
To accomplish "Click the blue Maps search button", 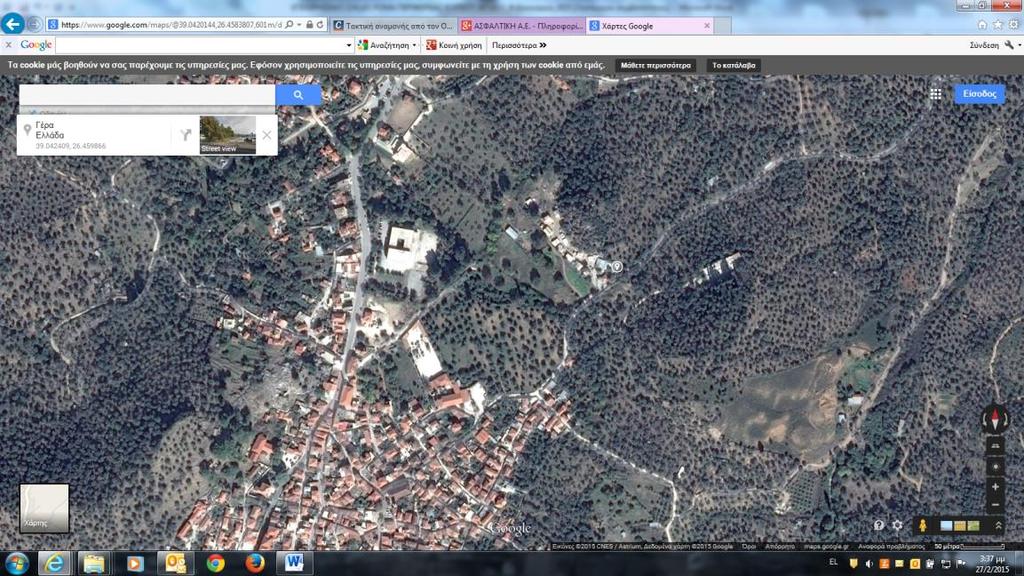I will [298, 95].
